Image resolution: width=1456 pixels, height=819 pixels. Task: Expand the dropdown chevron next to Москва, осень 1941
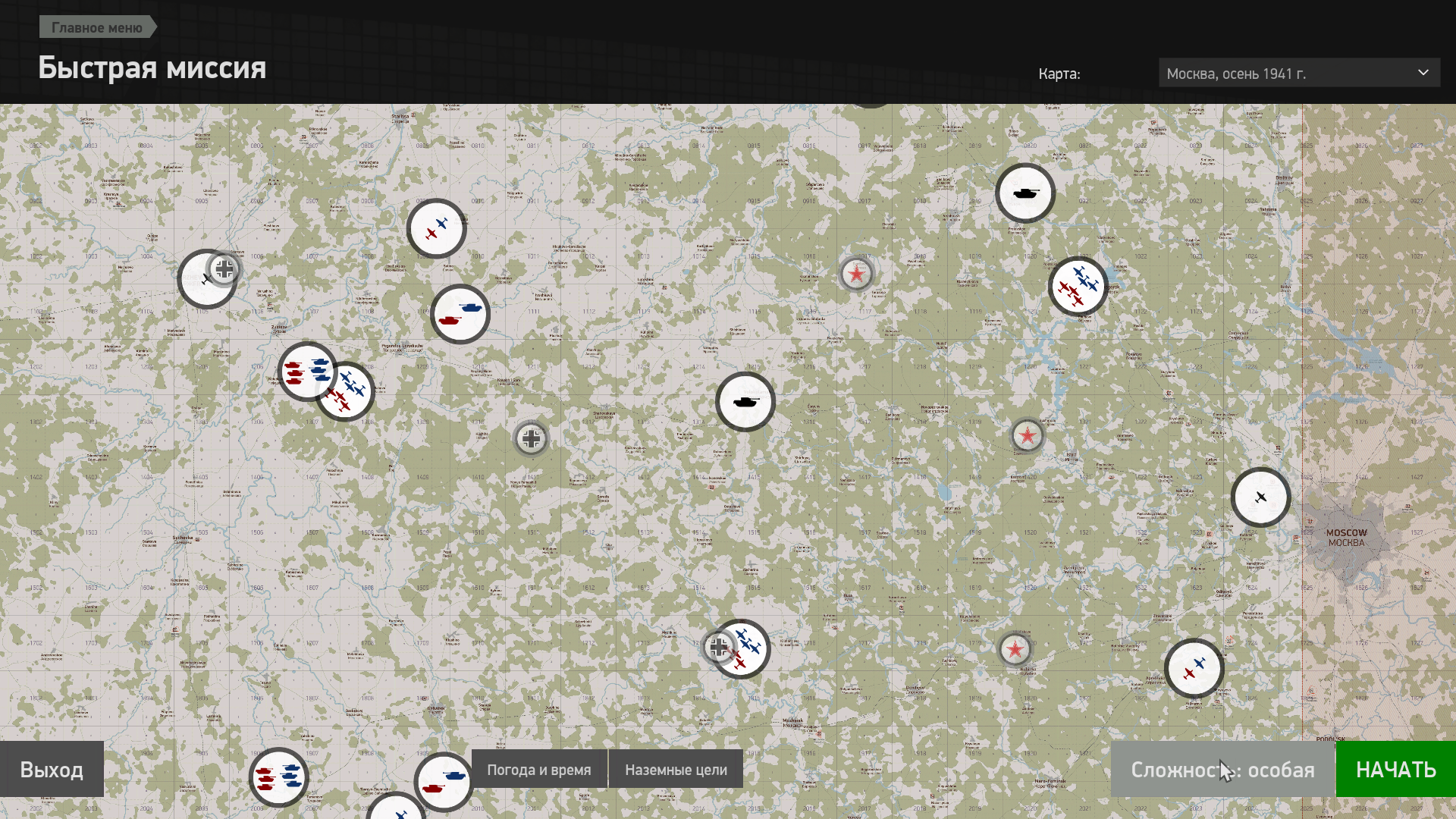(1423, 73)
